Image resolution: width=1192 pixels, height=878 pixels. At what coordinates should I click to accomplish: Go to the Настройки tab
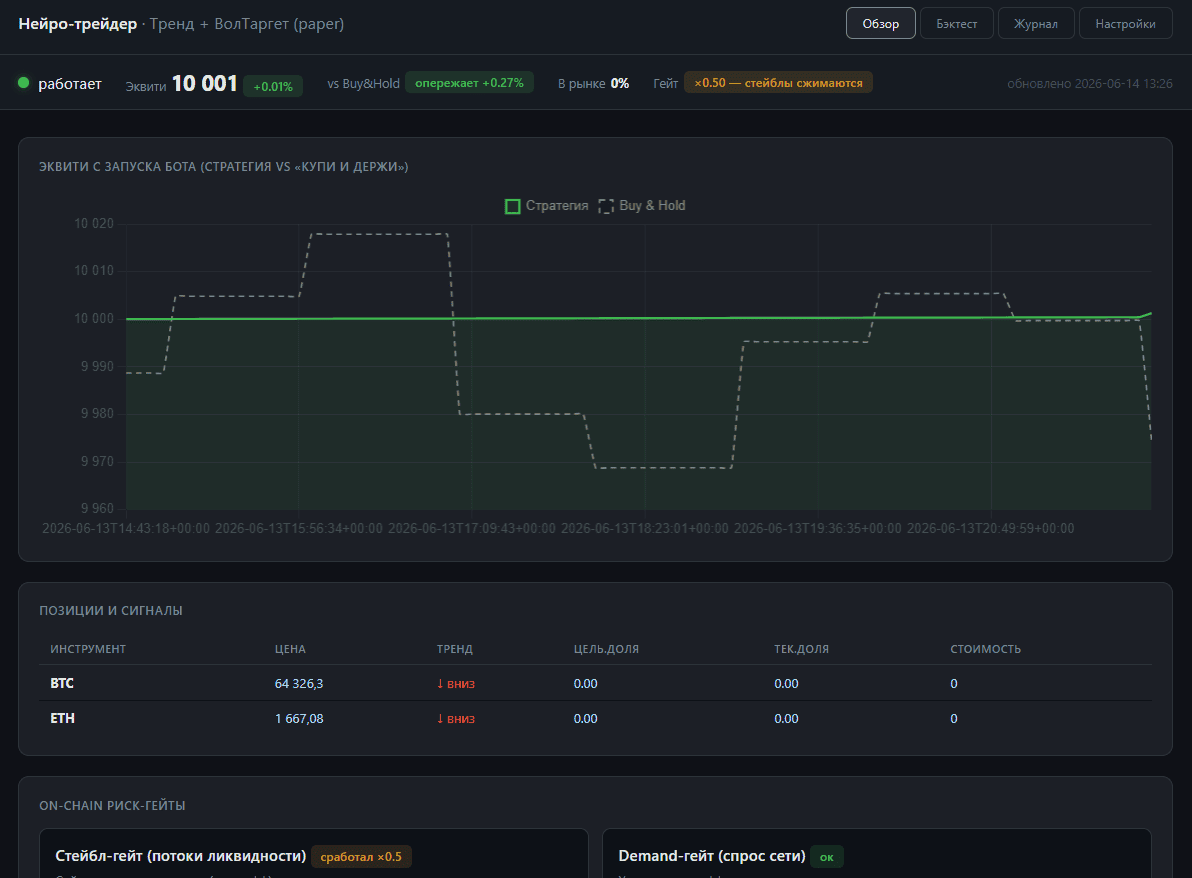point(1125,24)
